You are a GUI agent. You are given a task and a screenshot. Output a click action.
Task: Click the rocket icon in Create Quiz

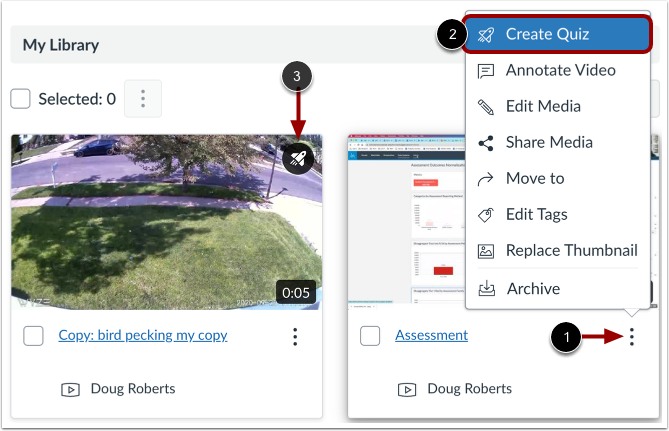(486, 35)
